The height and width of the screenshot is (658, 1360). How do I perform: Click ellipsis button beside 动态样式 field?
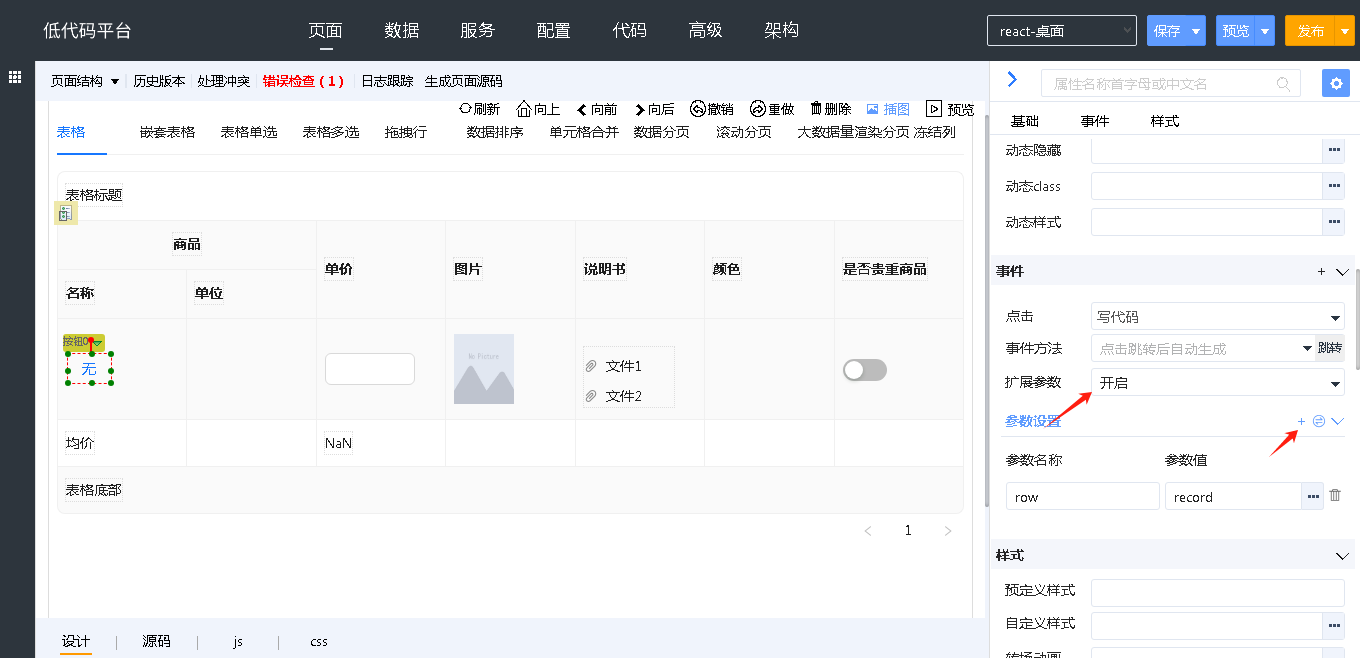pyautogui.click(x=1333, y=221)
